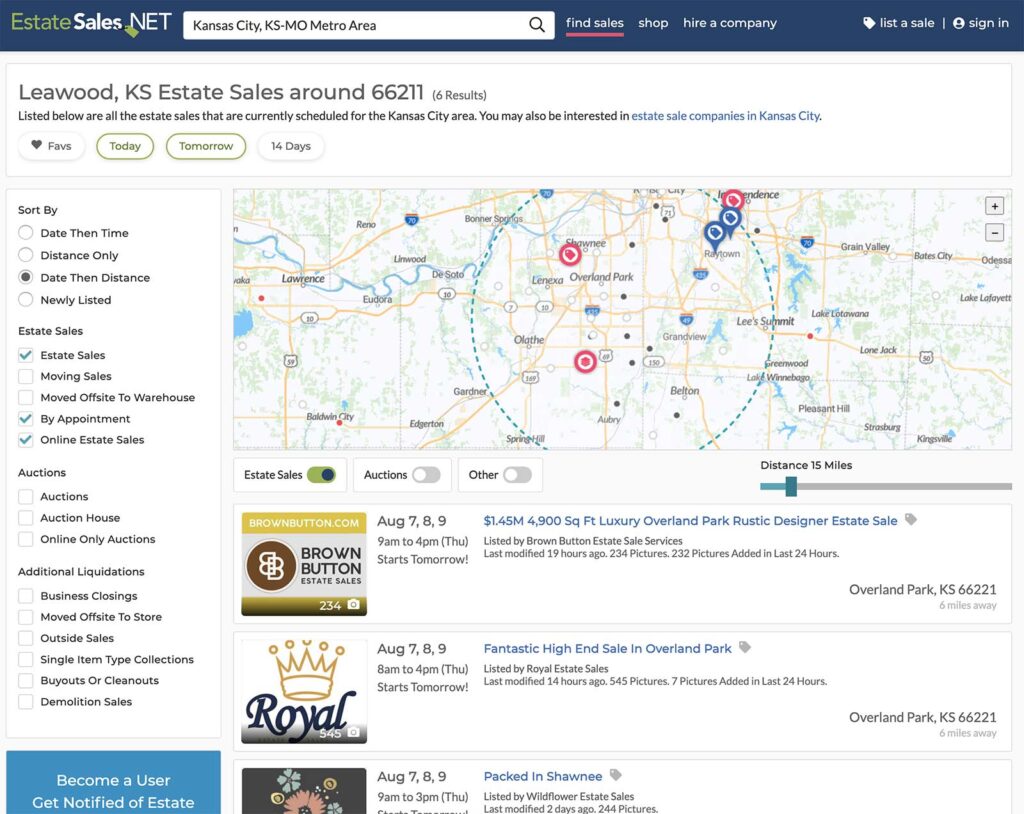Click the search magnifying glass icon

(536, 23)
